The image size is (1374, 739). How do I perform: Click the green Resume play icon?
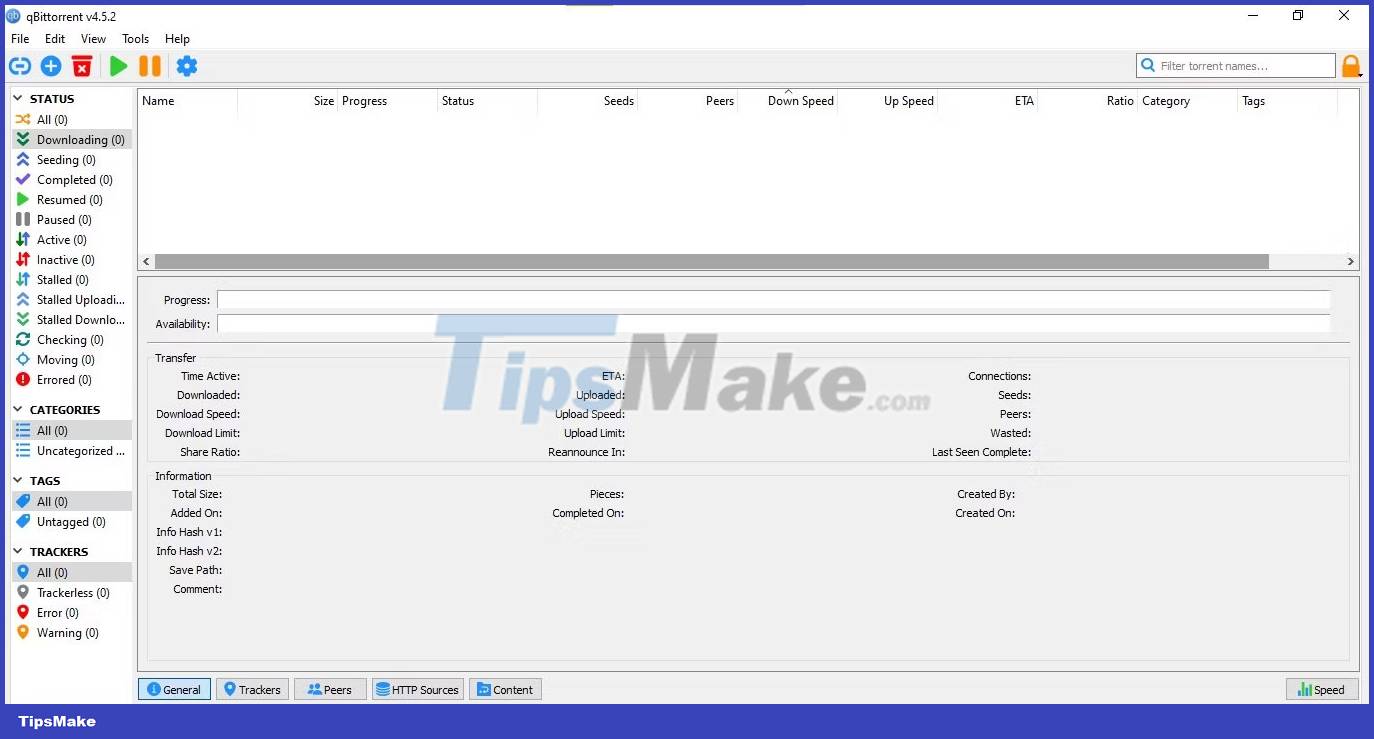pos(118,66)
